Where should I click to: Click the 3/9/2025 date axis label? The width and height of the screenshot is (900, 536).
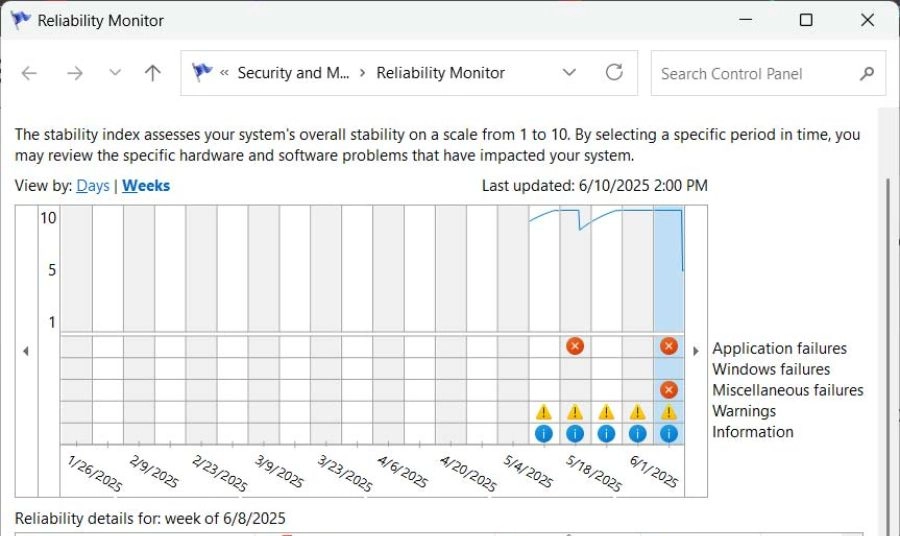[x=279, y=472]
